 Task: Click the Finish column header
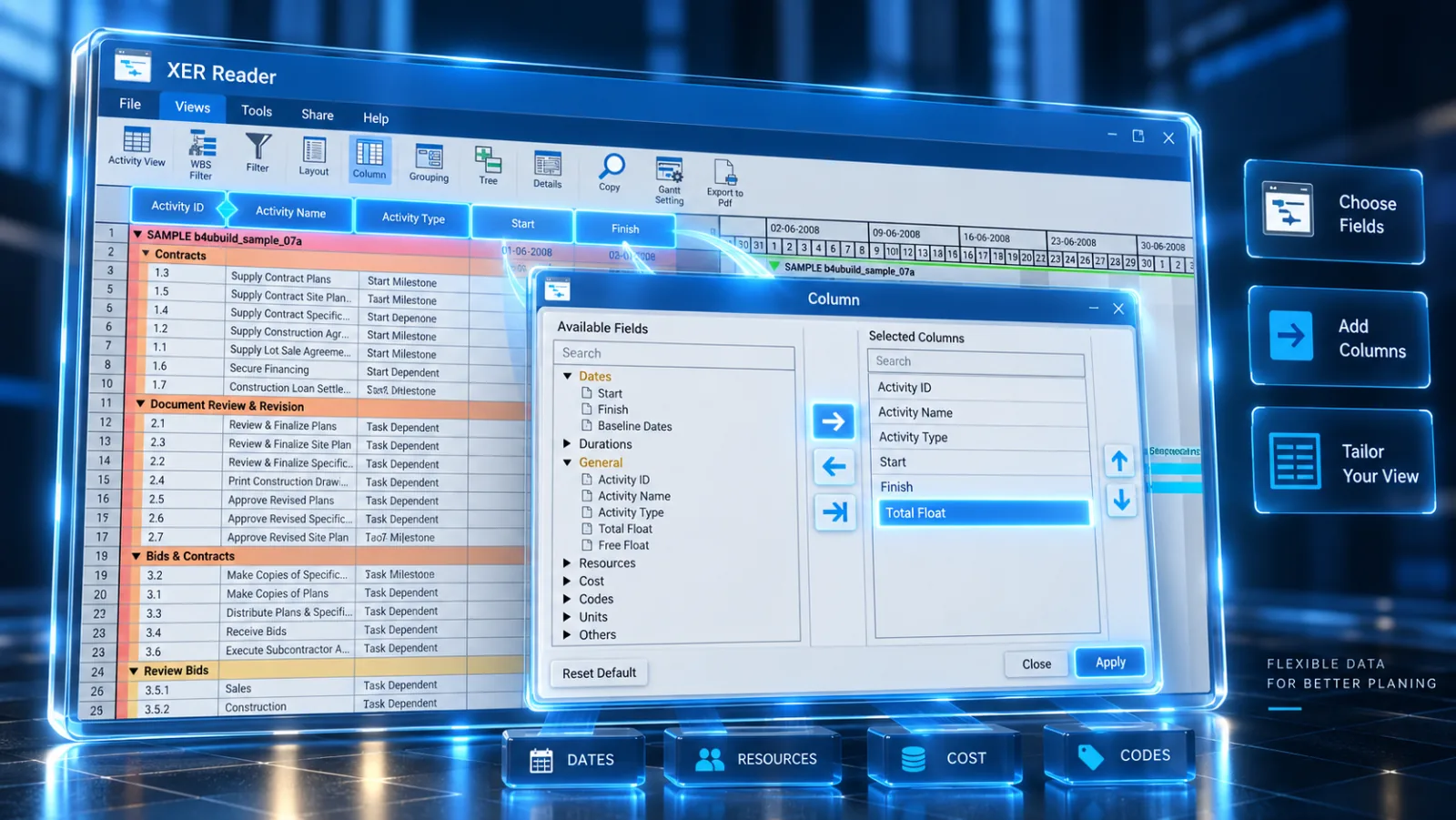(x=625, y=228)
